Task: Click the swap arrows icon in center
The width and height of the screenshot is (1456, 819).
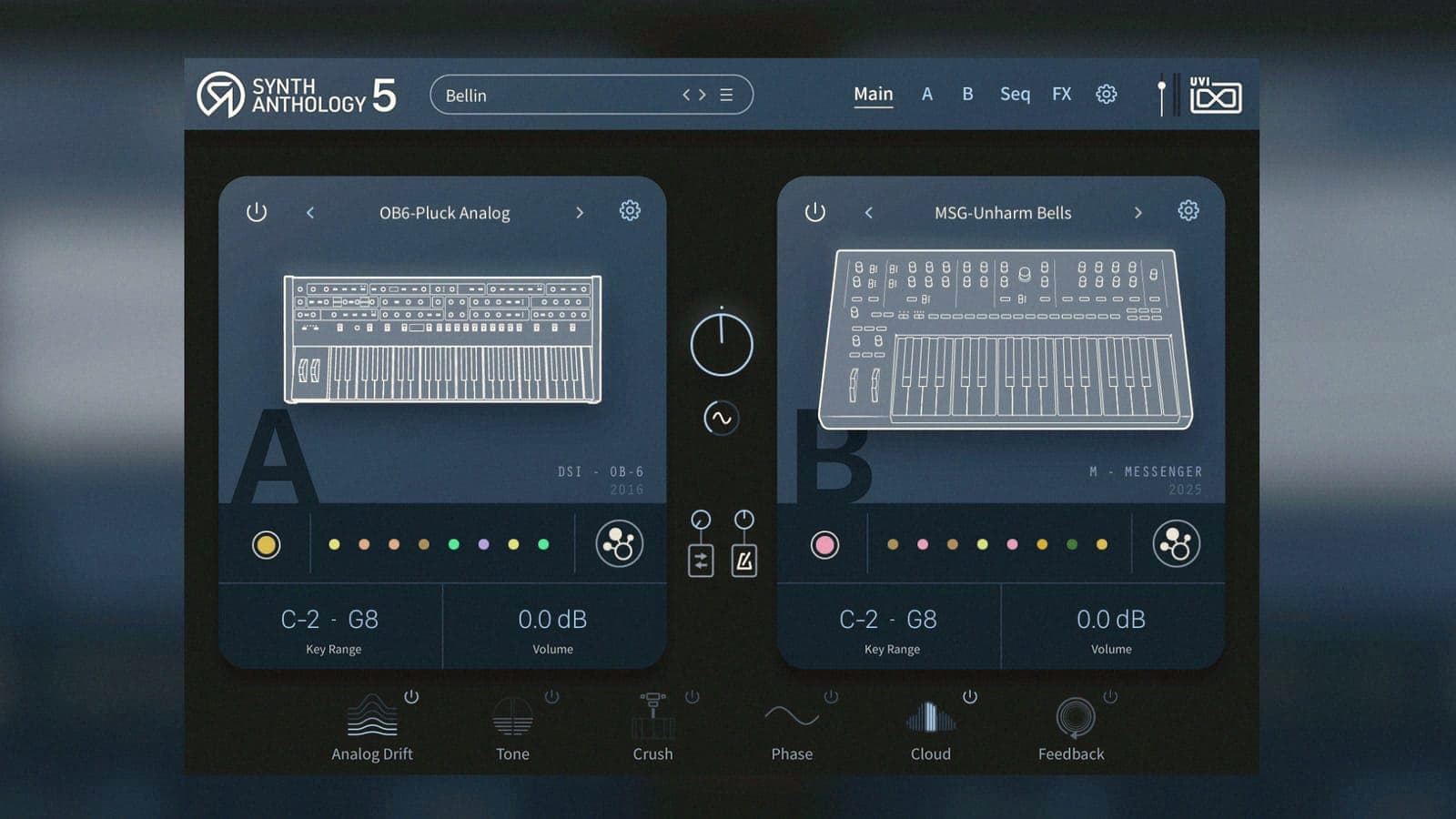Action: click(701, 561)
